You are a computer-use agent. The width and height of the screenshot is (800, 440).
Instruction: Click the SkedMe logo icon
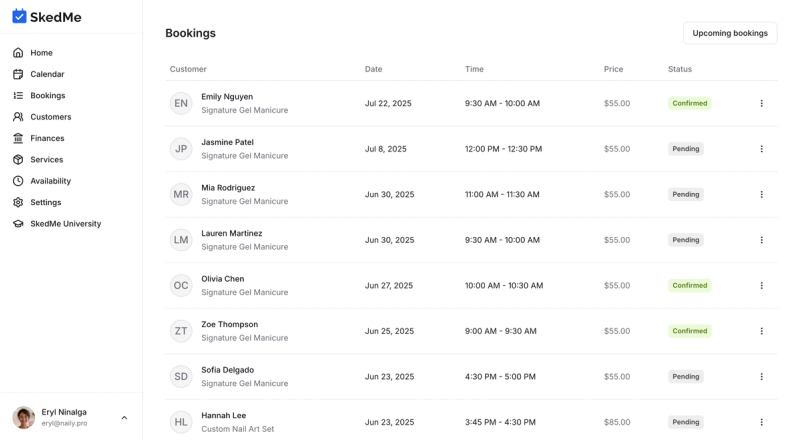19,16
